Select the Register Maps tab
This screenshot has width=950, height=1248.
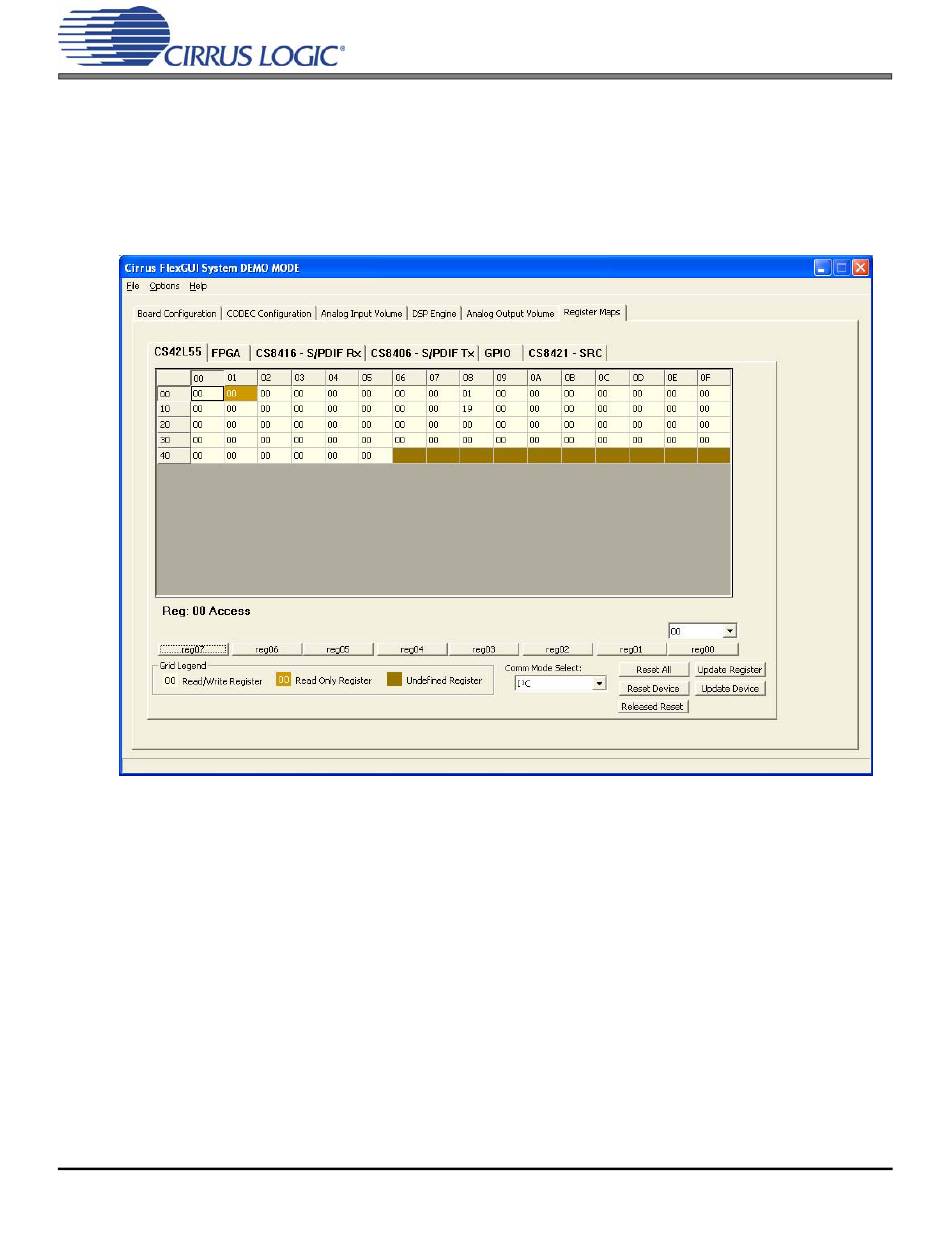pyautogui.click(x=592, y=312)
